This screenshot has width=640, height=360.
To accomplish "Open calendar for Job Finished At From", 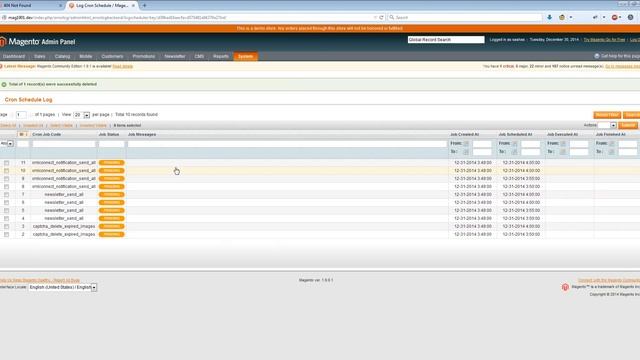I will pos(612,144).
